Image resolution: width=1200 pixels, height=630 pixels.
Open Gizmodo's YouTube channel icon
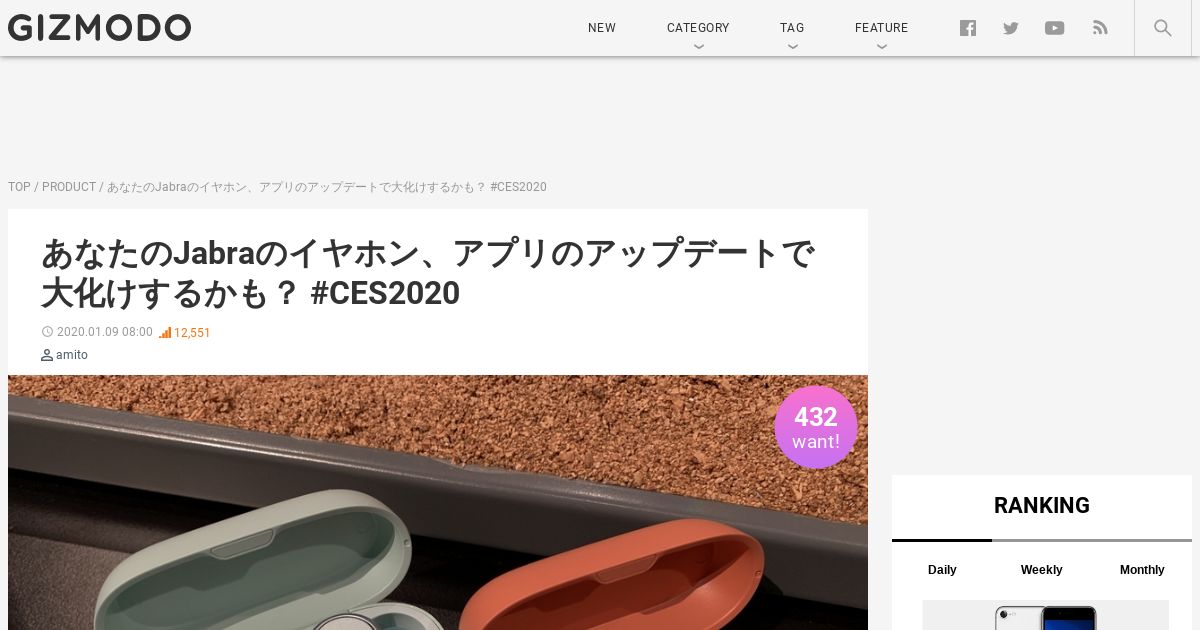[x=1055, y=28]
